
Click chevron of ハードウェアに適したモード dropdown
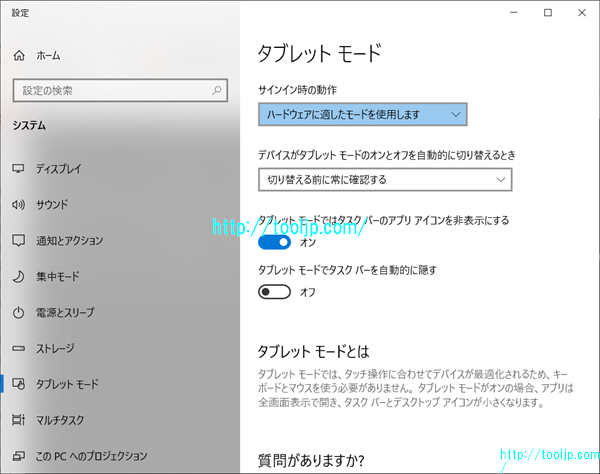pos(455,114)
